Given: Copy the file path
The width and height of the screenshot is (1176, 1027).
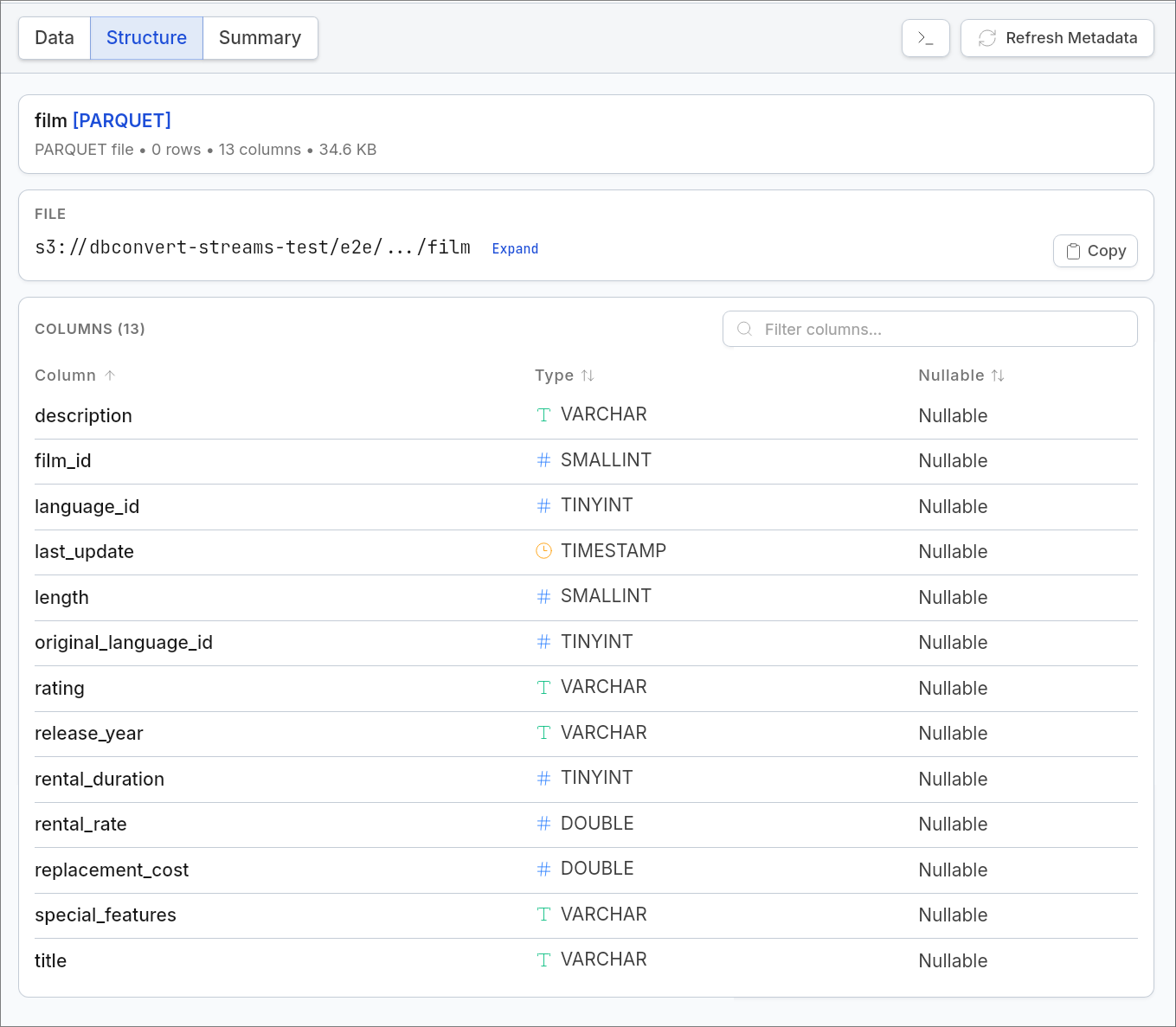Looking at the screenshot, I should pyautogui.click(x=1095, y=251).
